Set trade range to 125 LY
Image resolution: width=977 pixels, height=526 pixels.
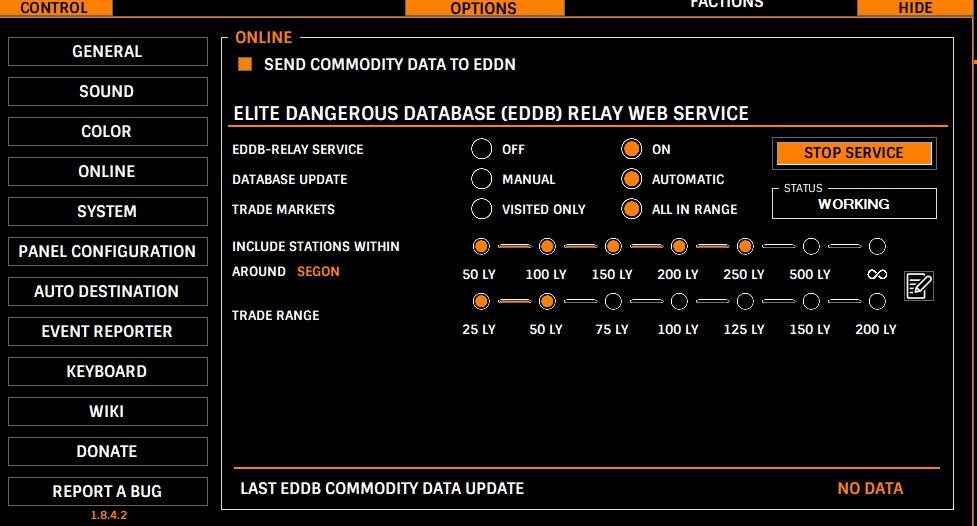(x=745, y=302)
